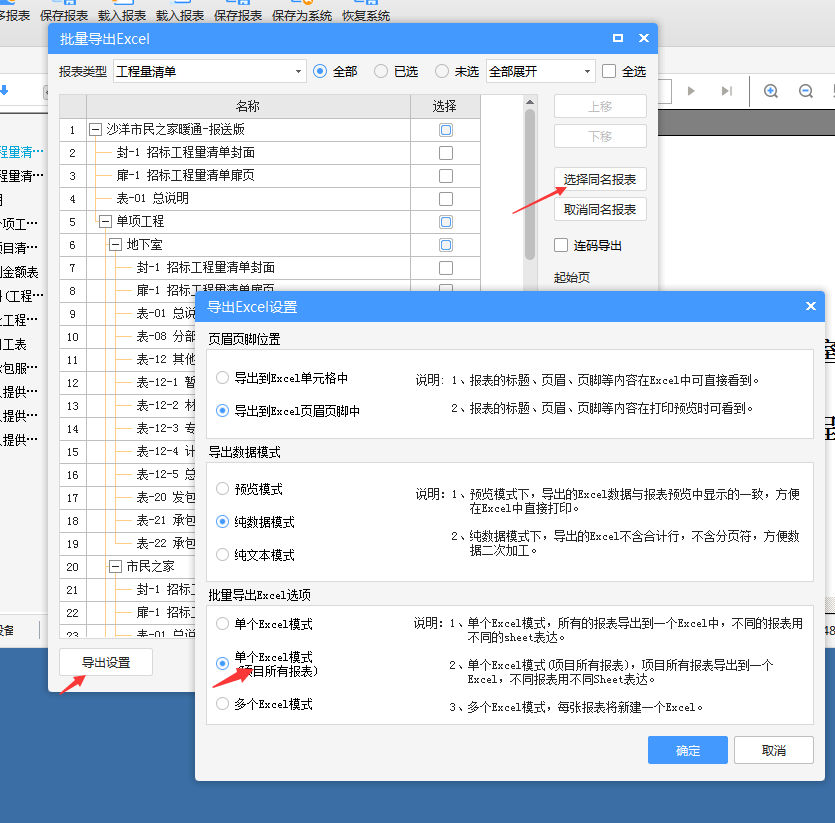Viewport: 835px width, 823px height.
Task: Confirm export settings with 确定
Action: [x=687, y=750]
